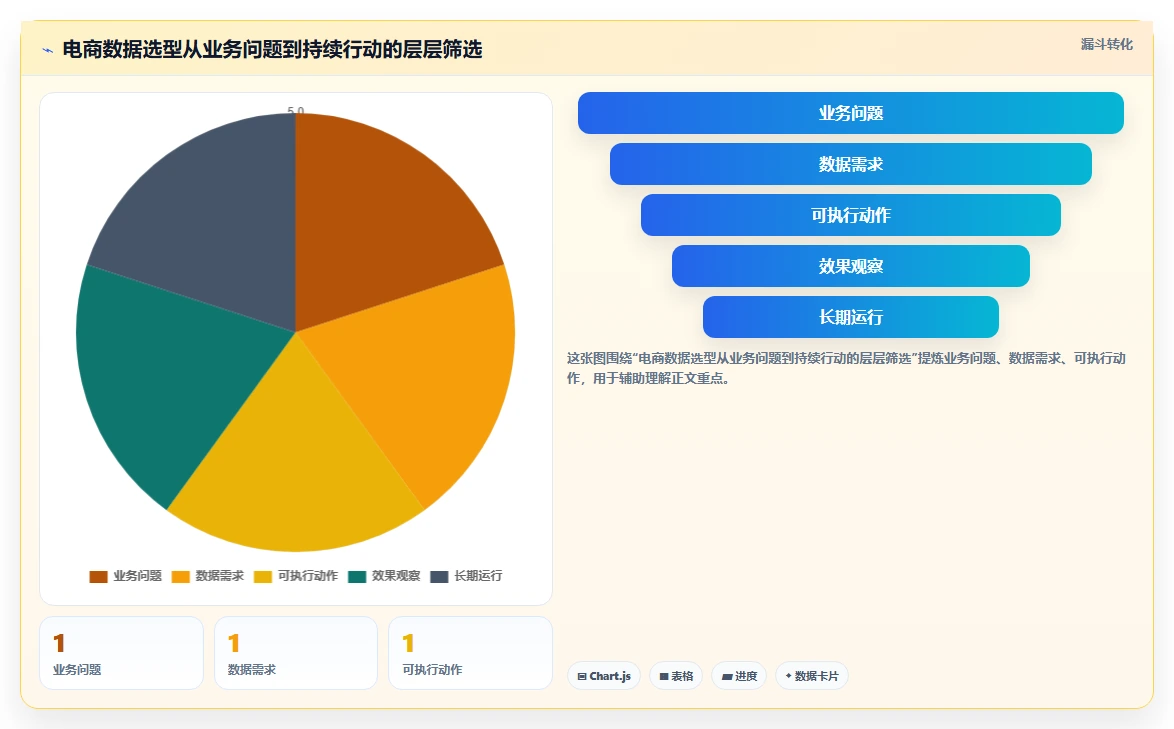
Task: Click the 长期运行 legend label
Action: [x=478, y=576]
